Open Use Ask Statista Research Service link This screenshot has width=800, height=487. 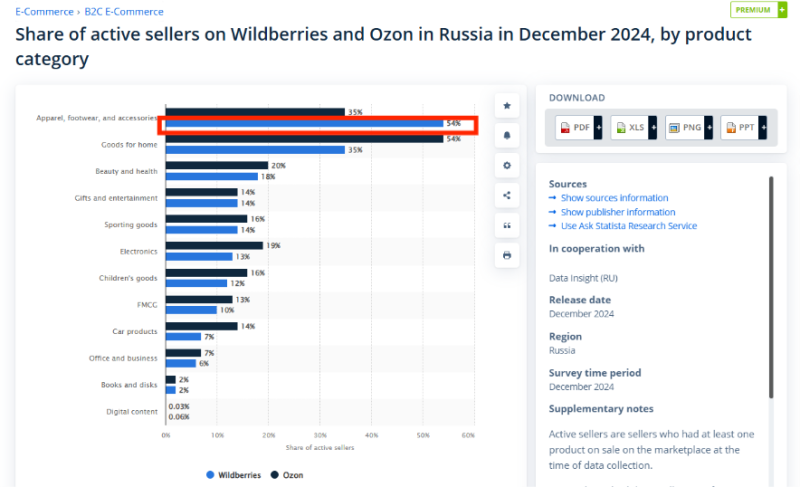(628, 226)
